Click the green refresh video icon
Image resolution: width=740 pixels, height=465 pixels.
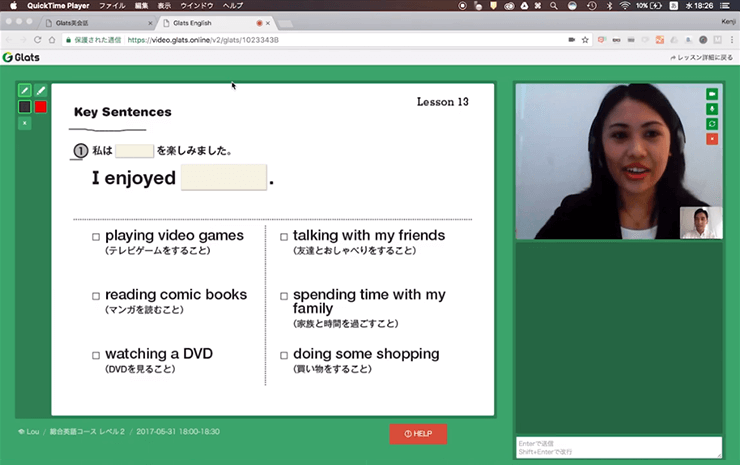[x=712, y=123]
